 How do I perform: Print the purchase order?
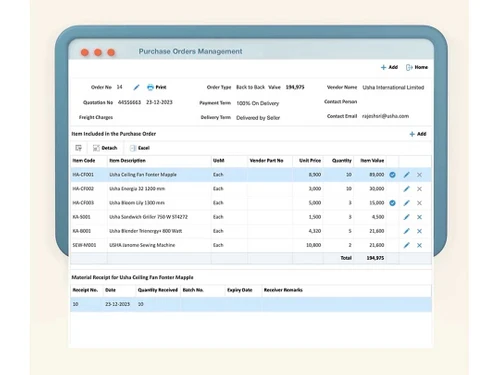coord(156,87)
